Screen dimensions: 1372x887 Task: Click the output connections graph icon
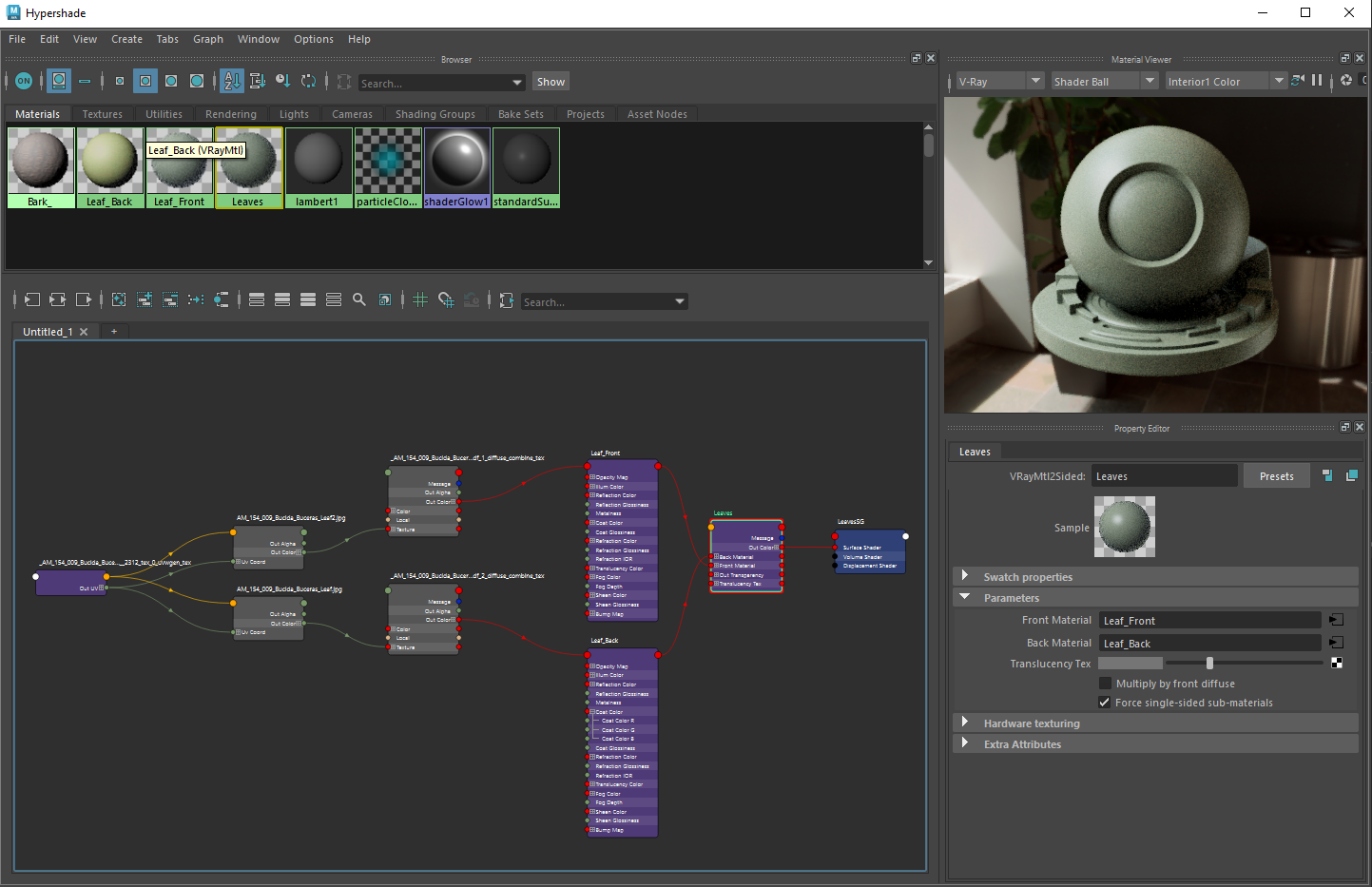point(83,299)
